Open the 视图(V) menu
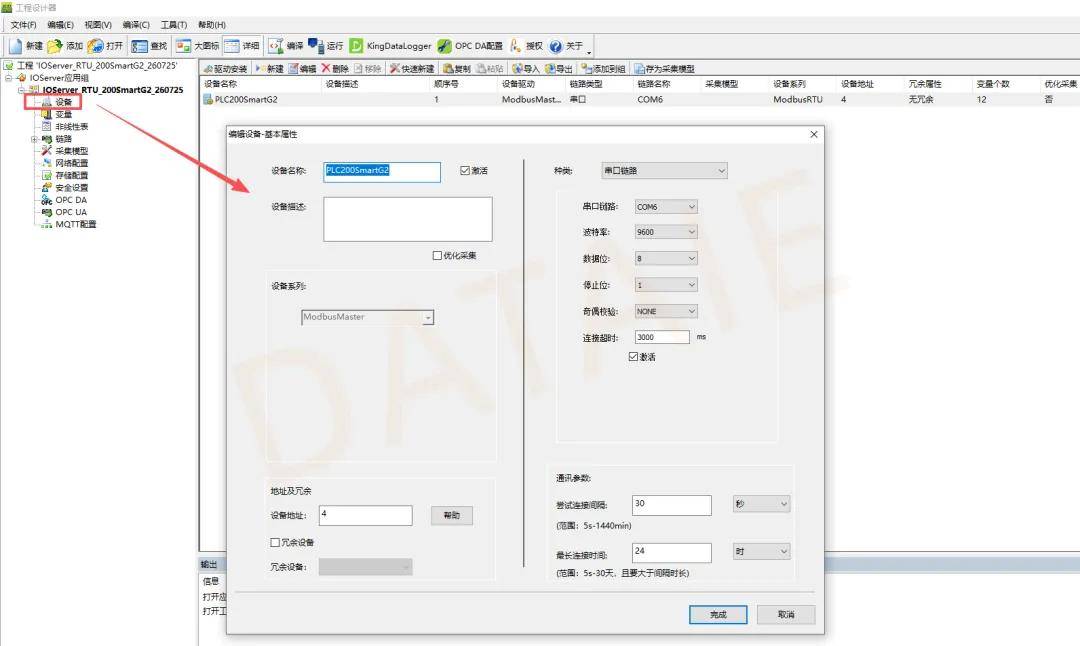The height and width of the screenshot is (646, 1080). click(x=98, y=25)
